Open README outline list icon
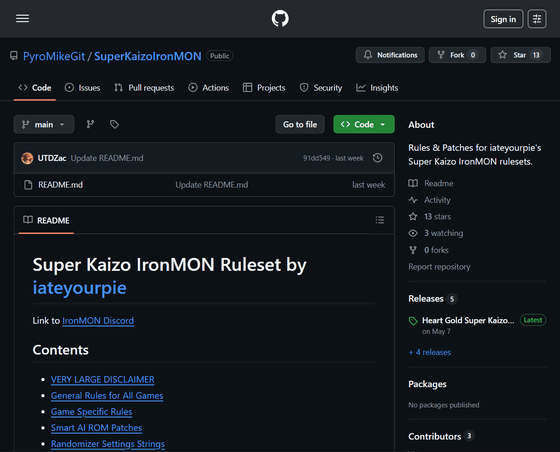The width and height of the screenshot is (560, 452). tap(380, 220)
